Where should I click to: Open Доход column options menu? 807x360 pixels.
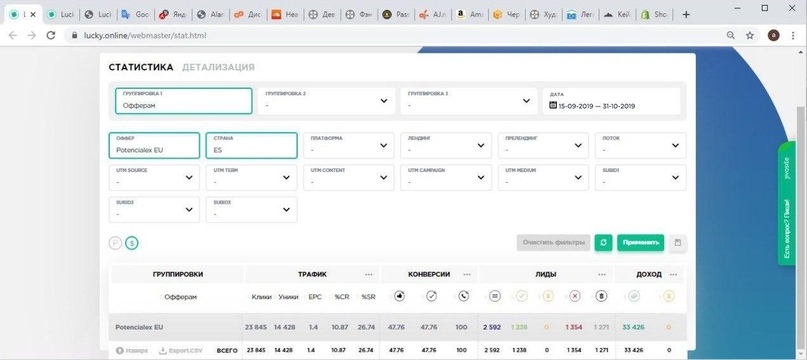tap(673, 275)
